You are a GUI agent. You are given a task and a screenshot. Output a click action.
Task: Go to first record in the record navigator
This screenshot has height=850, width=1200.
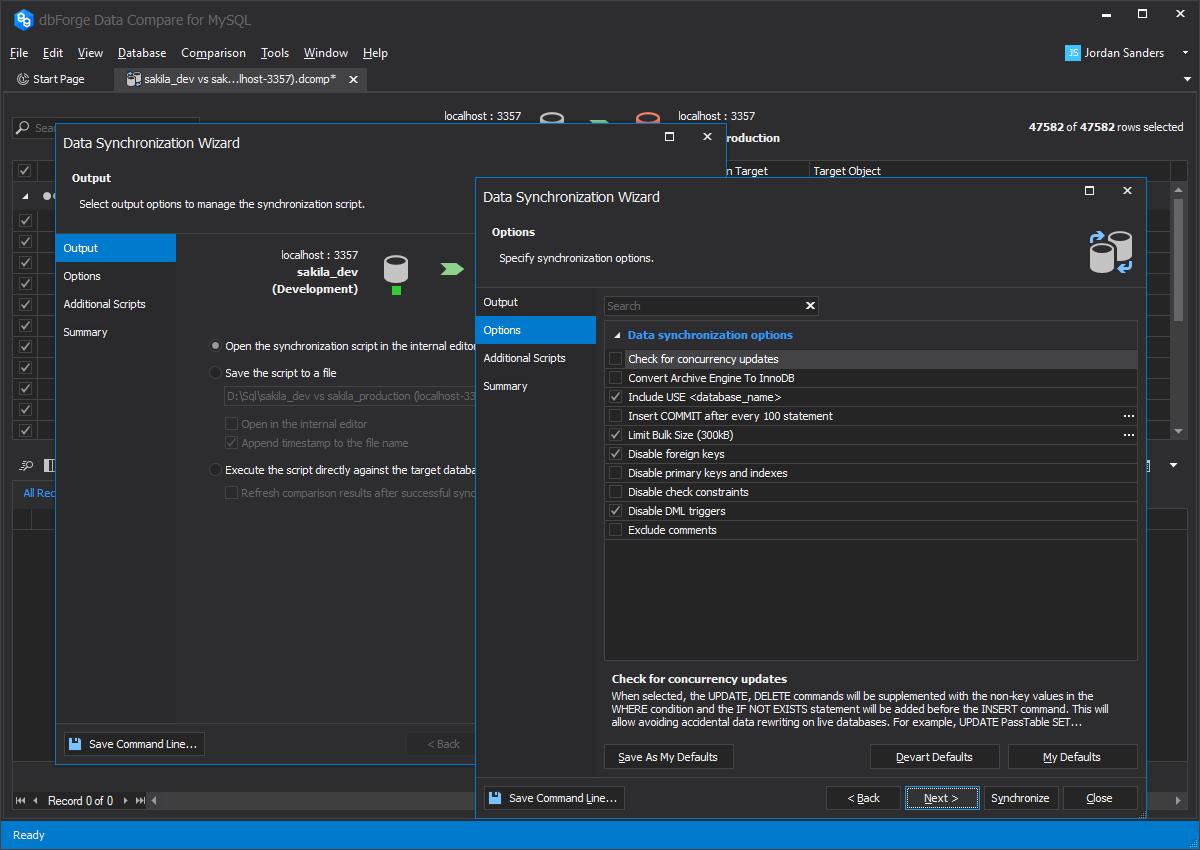tap(20, 801)
